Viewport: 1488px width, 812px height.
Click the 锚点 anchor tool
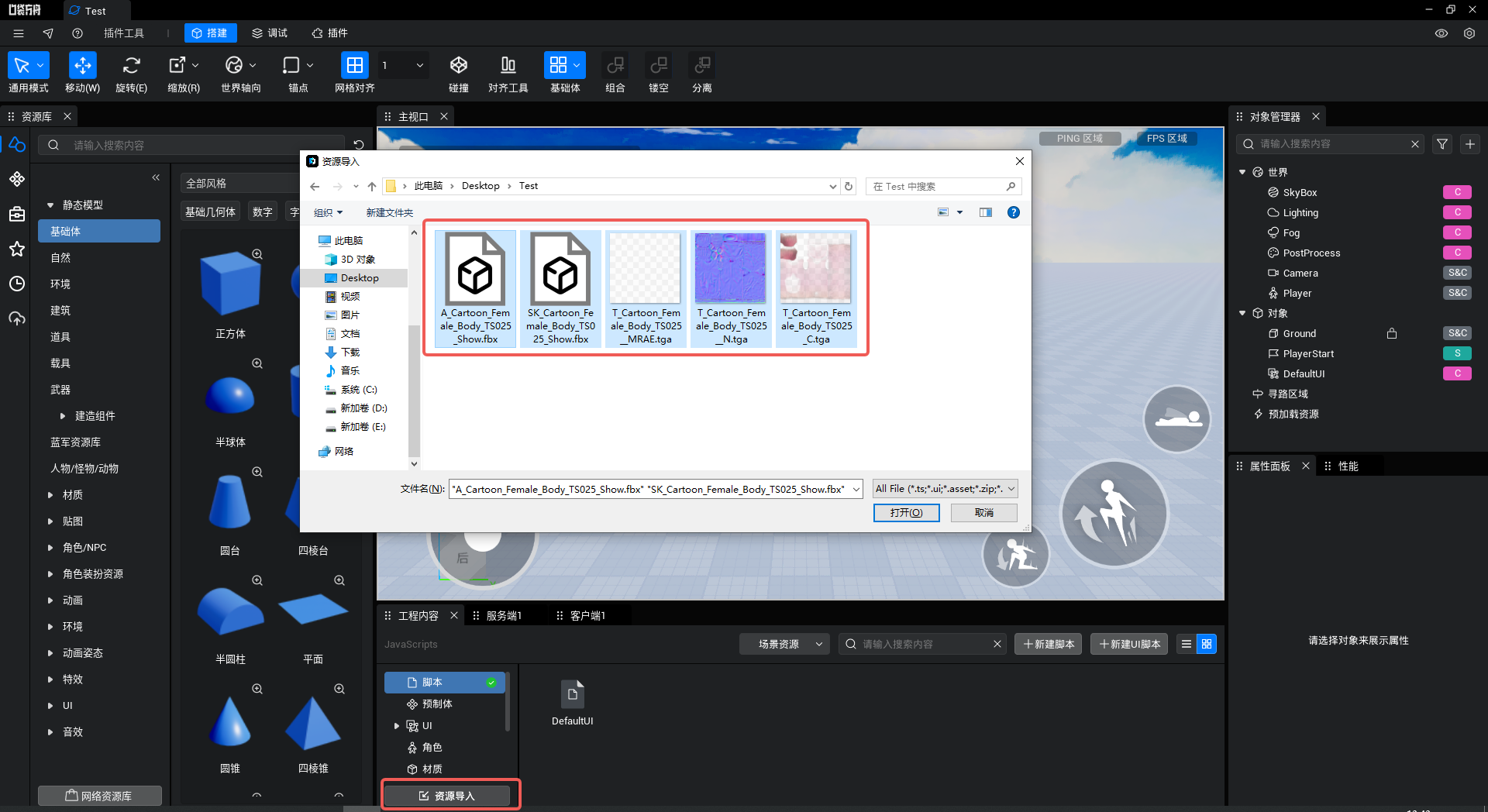tap(291, 65)
